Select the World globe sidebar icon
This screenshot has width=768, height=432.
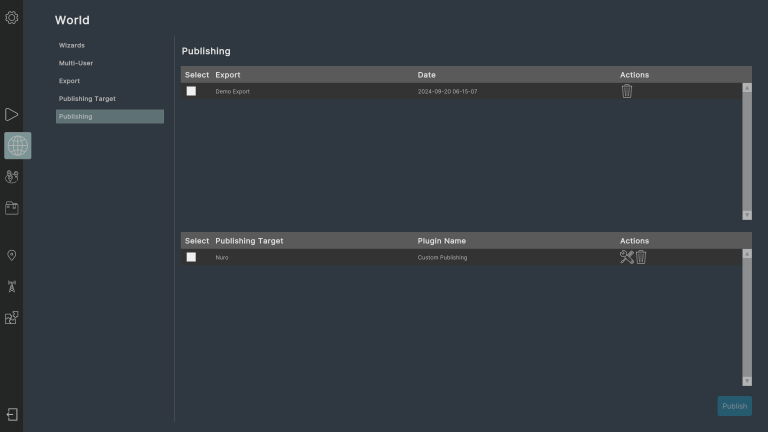18,145
